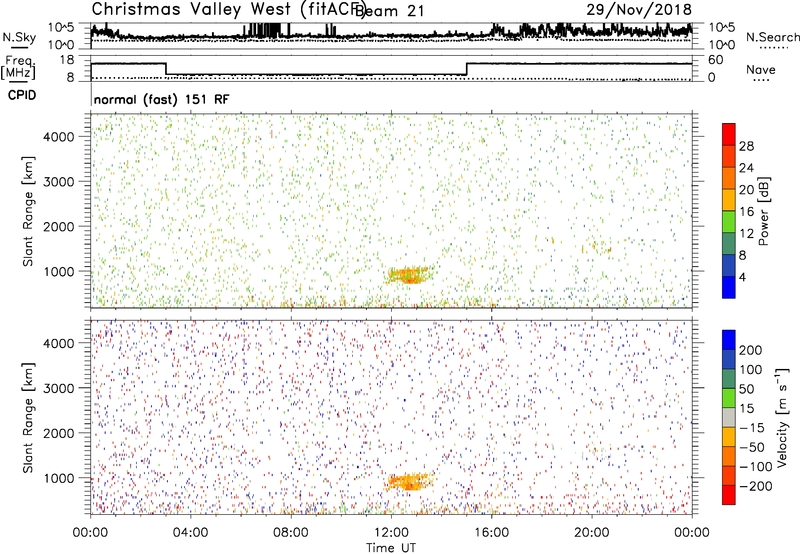Click the "−100" velocity colorbar value

756,467
